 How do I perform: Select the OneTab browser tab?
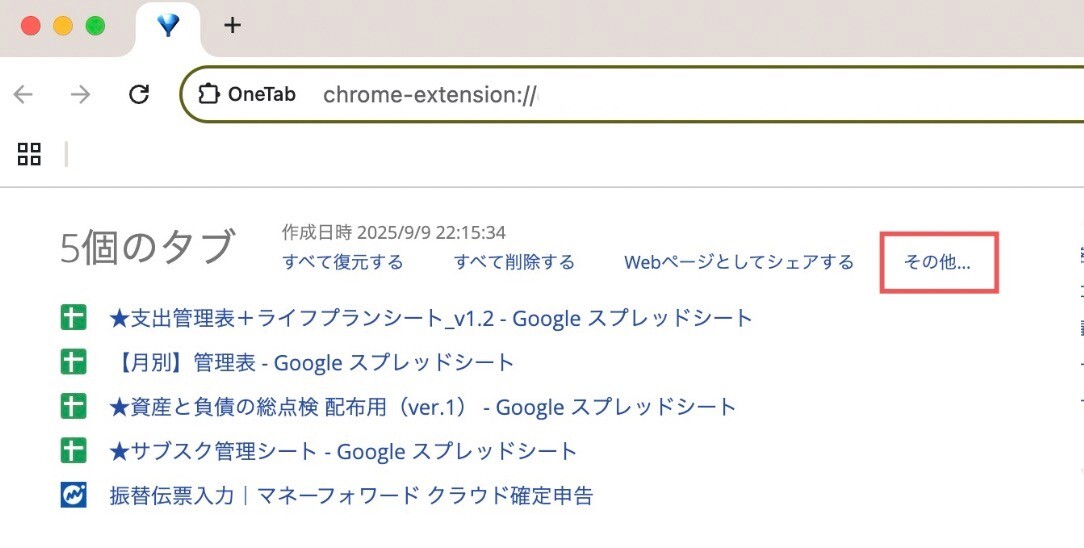168,28
